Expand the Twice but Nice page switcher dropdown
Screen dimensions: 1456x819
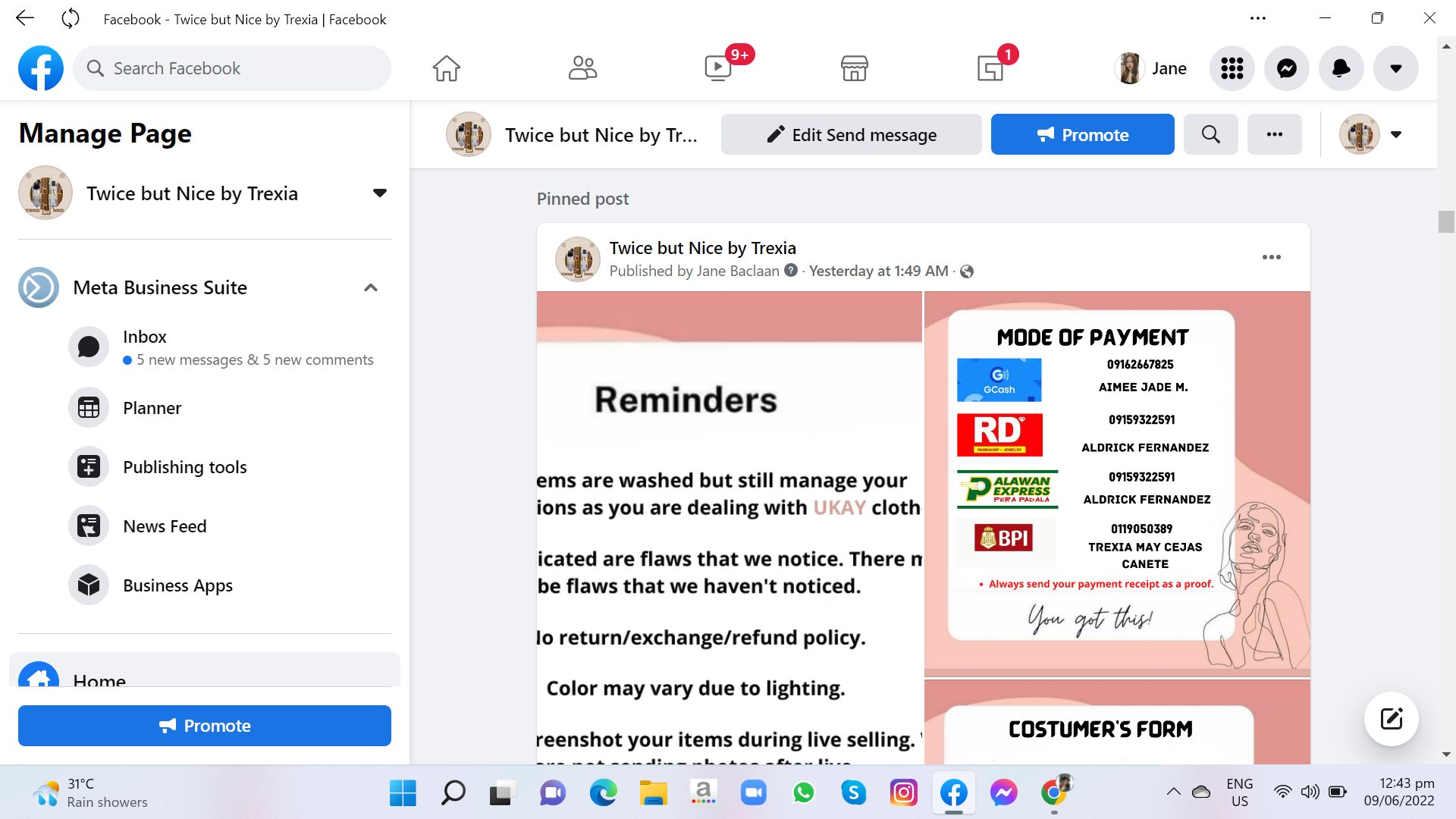[380, 193]
